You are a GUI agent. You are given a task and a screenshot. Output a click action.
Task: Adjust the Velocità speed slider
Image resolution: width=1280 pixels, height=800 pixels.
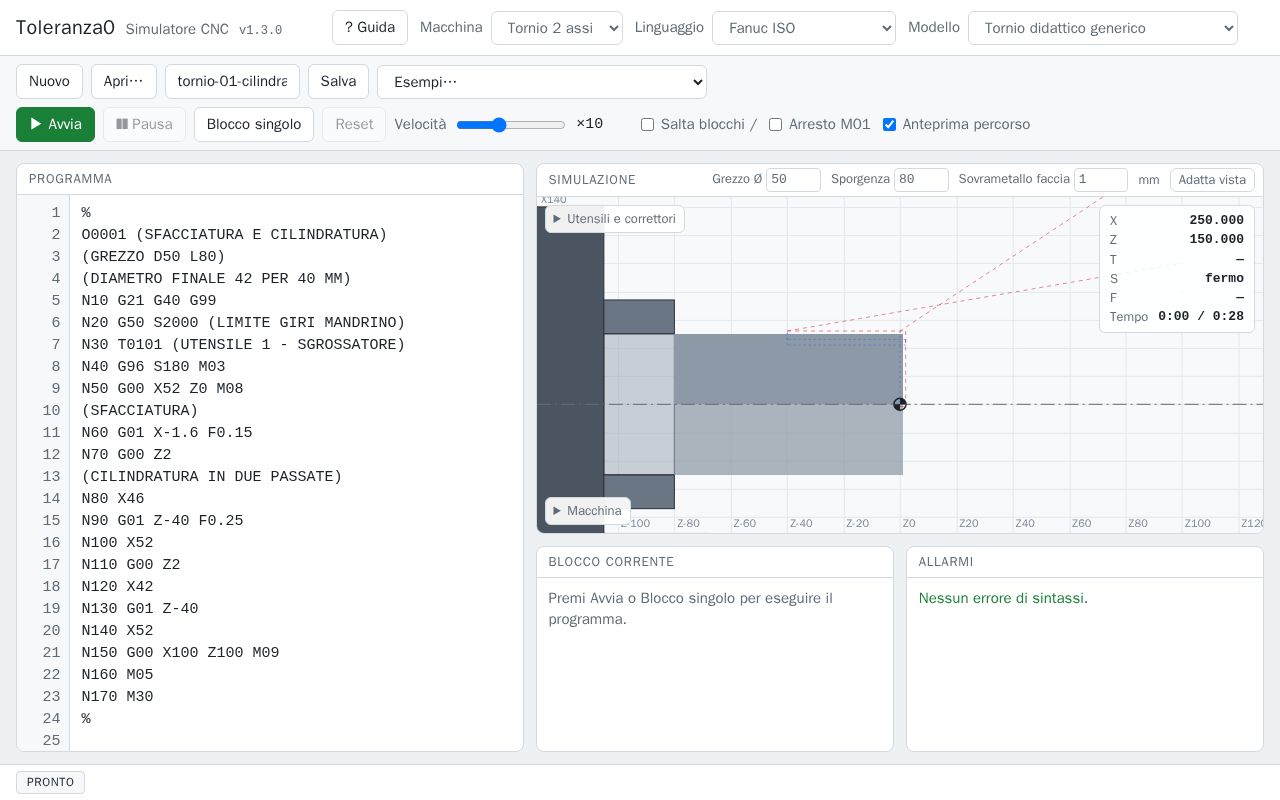[511, 125]
